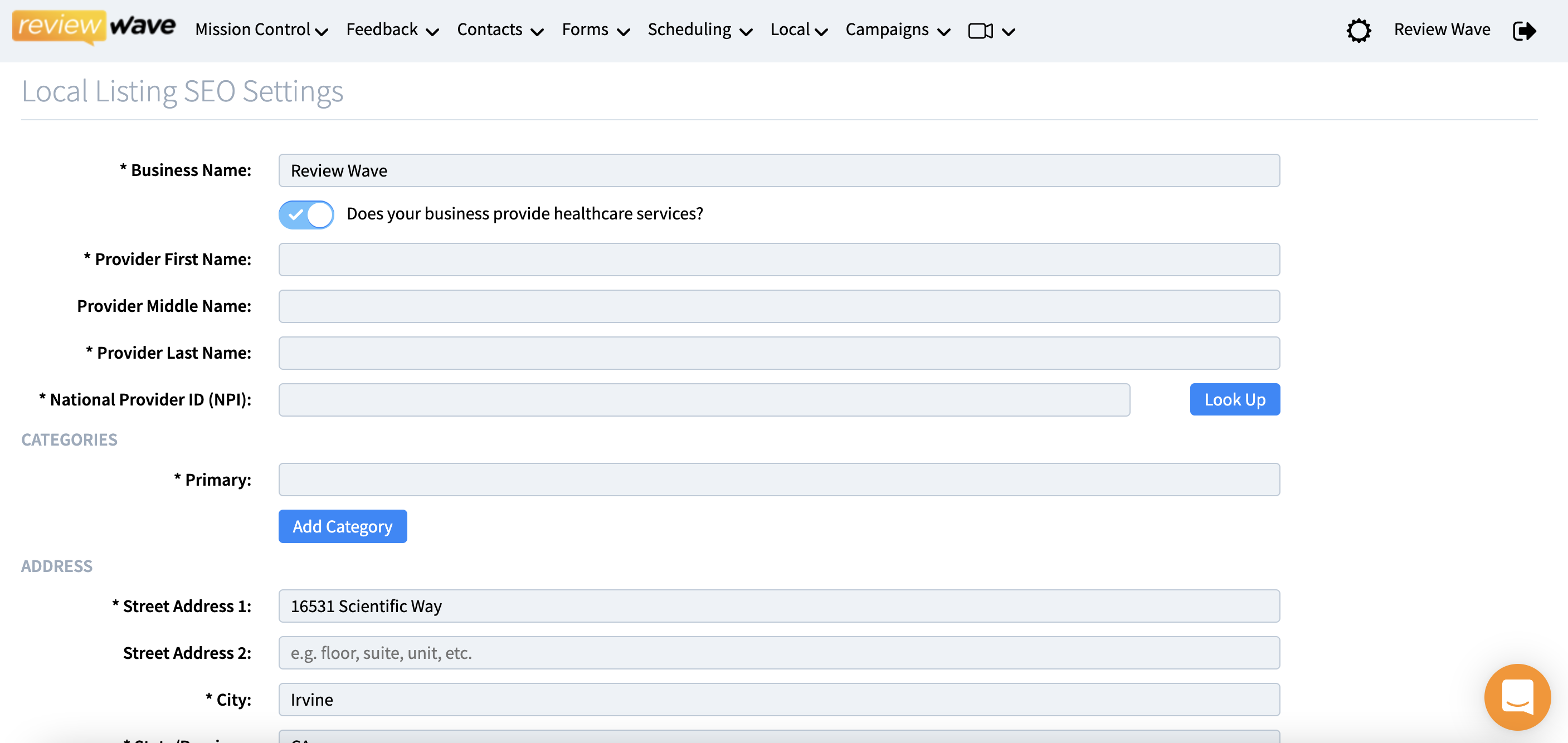The width and height of the screenshot is (1568, 743).
Task: Select the Primary category field
Action: pos(778,480)
